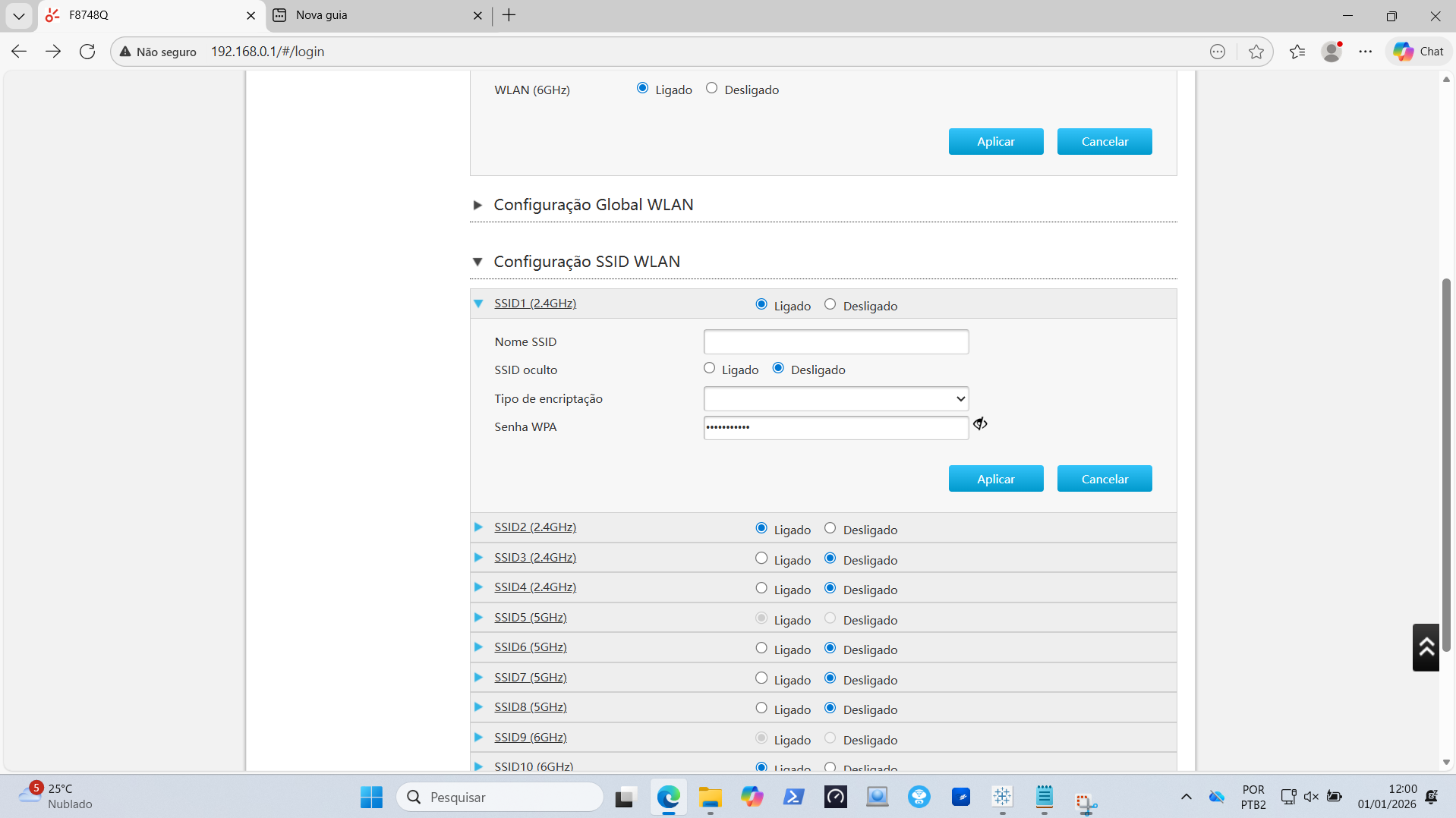The width and height of the screenshot is (1456, 818).
Task: Open File Explorer from the taskbar
Action: (x=710, y=797)
